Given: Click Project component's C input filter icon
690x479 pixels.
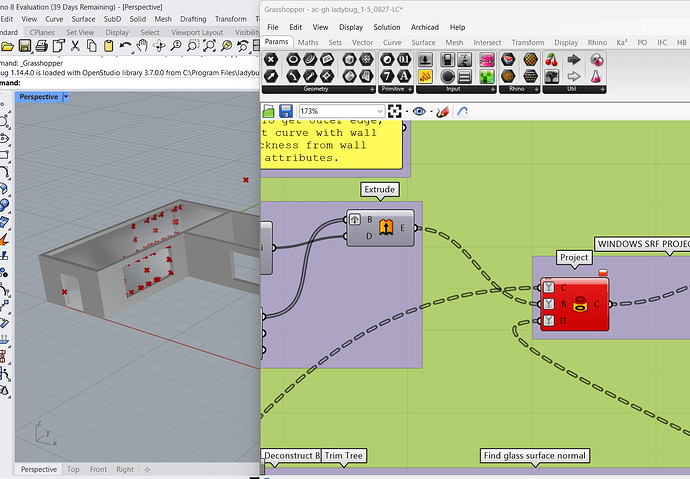Looking at the screenshot, I should tap(548, 287).
